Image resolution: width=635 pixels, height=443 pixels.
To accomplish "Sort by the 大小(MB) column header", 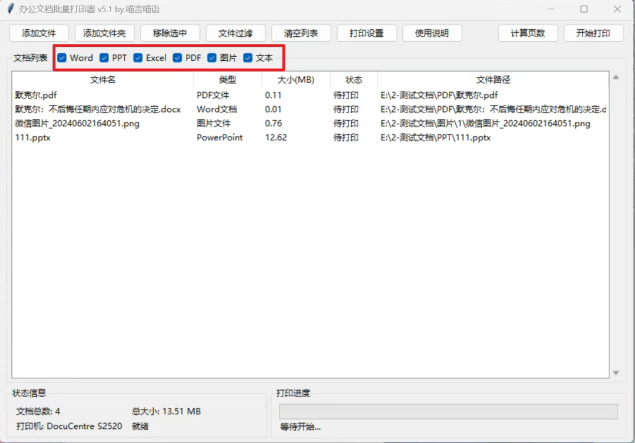I will tap(296, 80).
